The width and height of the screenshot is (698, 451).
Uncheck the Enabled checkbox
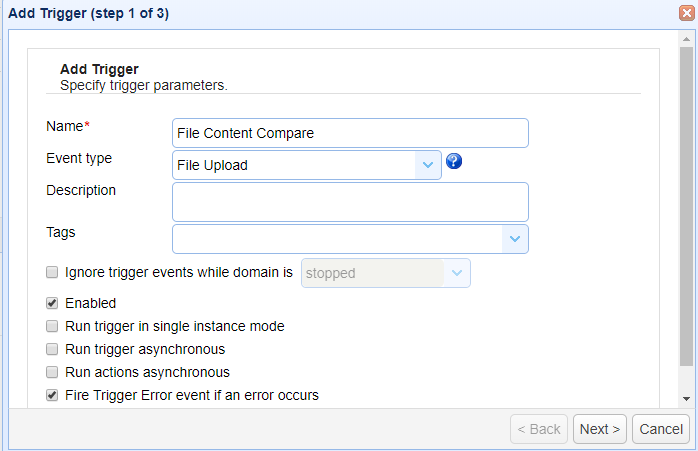(x=52, y=303)
